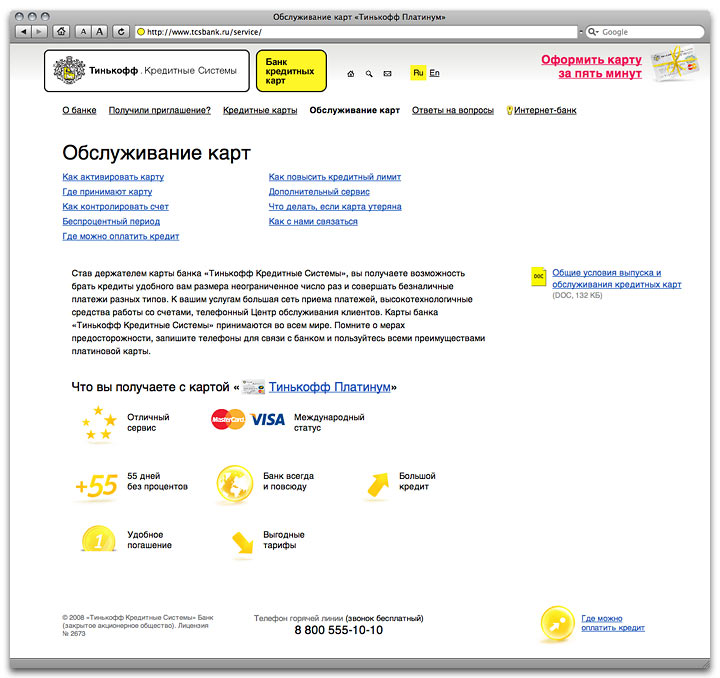720x678 pixels.
Task: Go to 'Кредитные карты' navigation item
Action: click(260, 110)
